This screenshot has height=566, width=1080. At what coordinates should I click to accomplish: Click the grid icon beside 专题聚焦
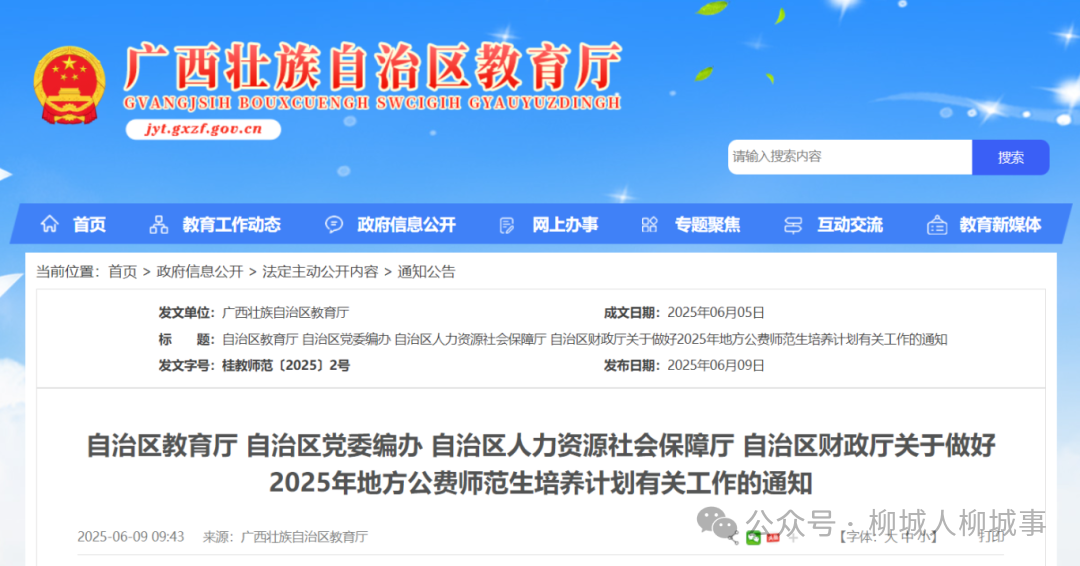point(650,224)
